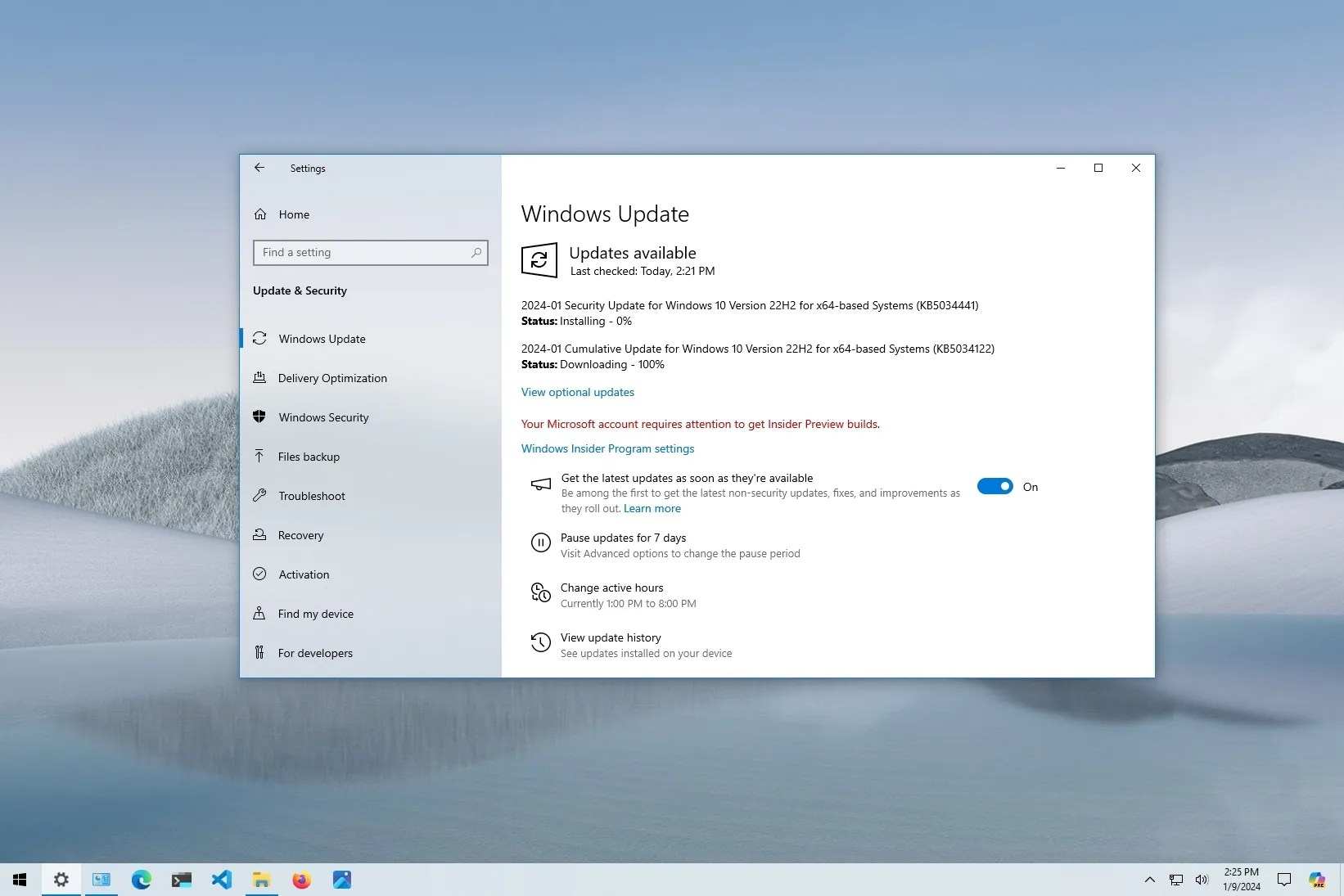
Task: Show hidden icons tray chevron
Action: (1150, 880)
